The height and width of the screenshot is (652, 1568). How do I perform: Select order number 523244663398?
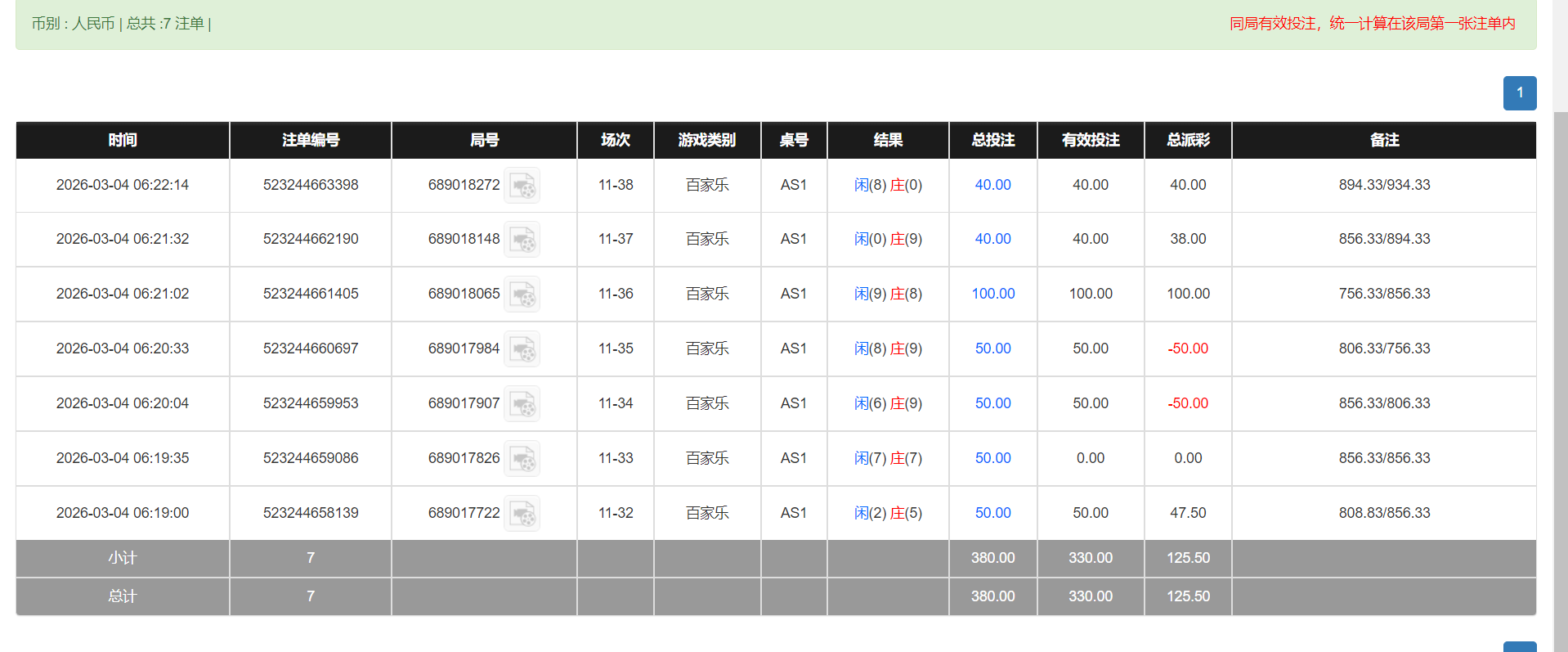(311, 185)
